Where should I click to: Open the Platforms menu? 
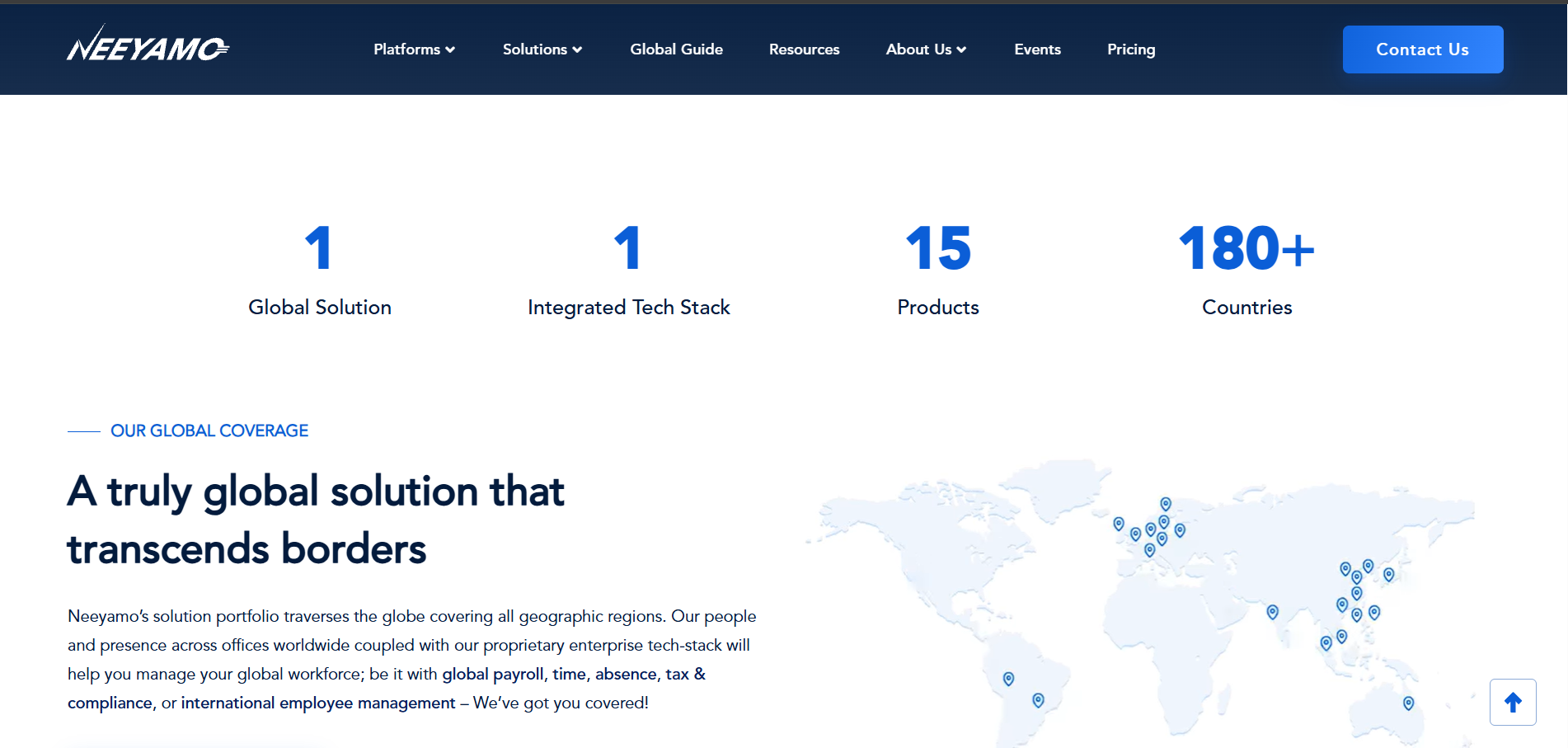tap(414, 49)
